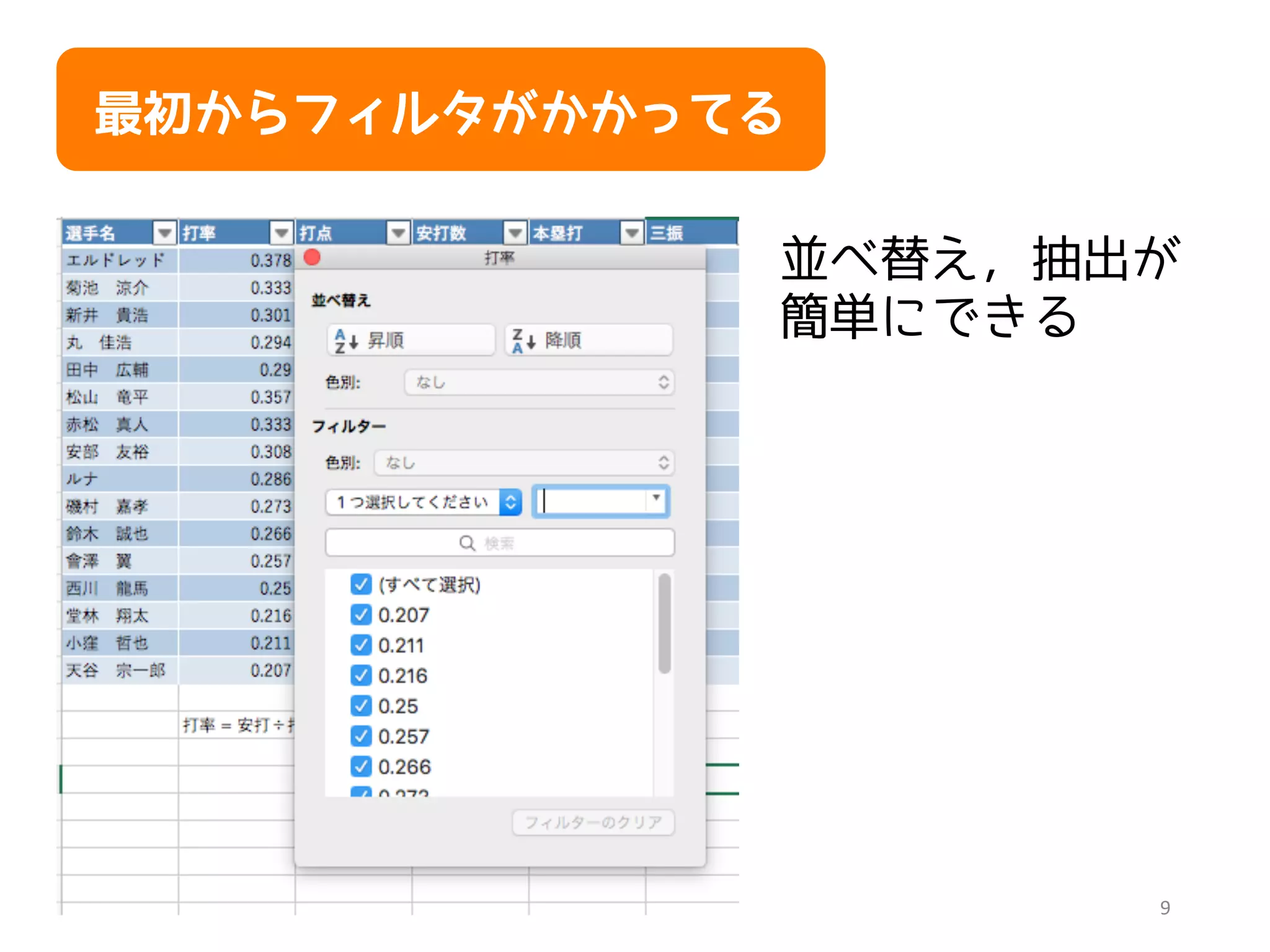This screenshot has height=952, width=1270.
Task: Click the filter list scrollbar thumb
Action: click(664, 623)
